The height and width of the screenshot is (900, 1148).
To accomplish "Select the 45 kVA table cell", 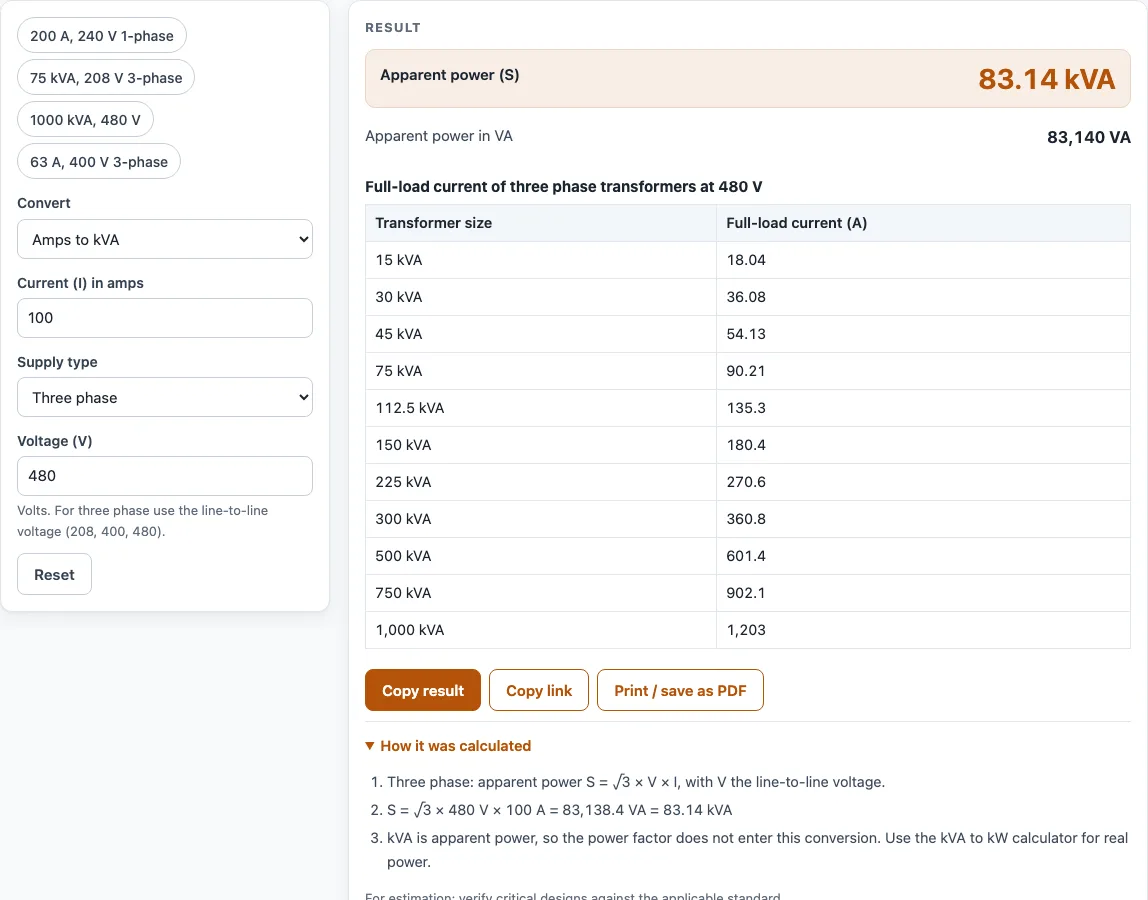I will 541,334.
